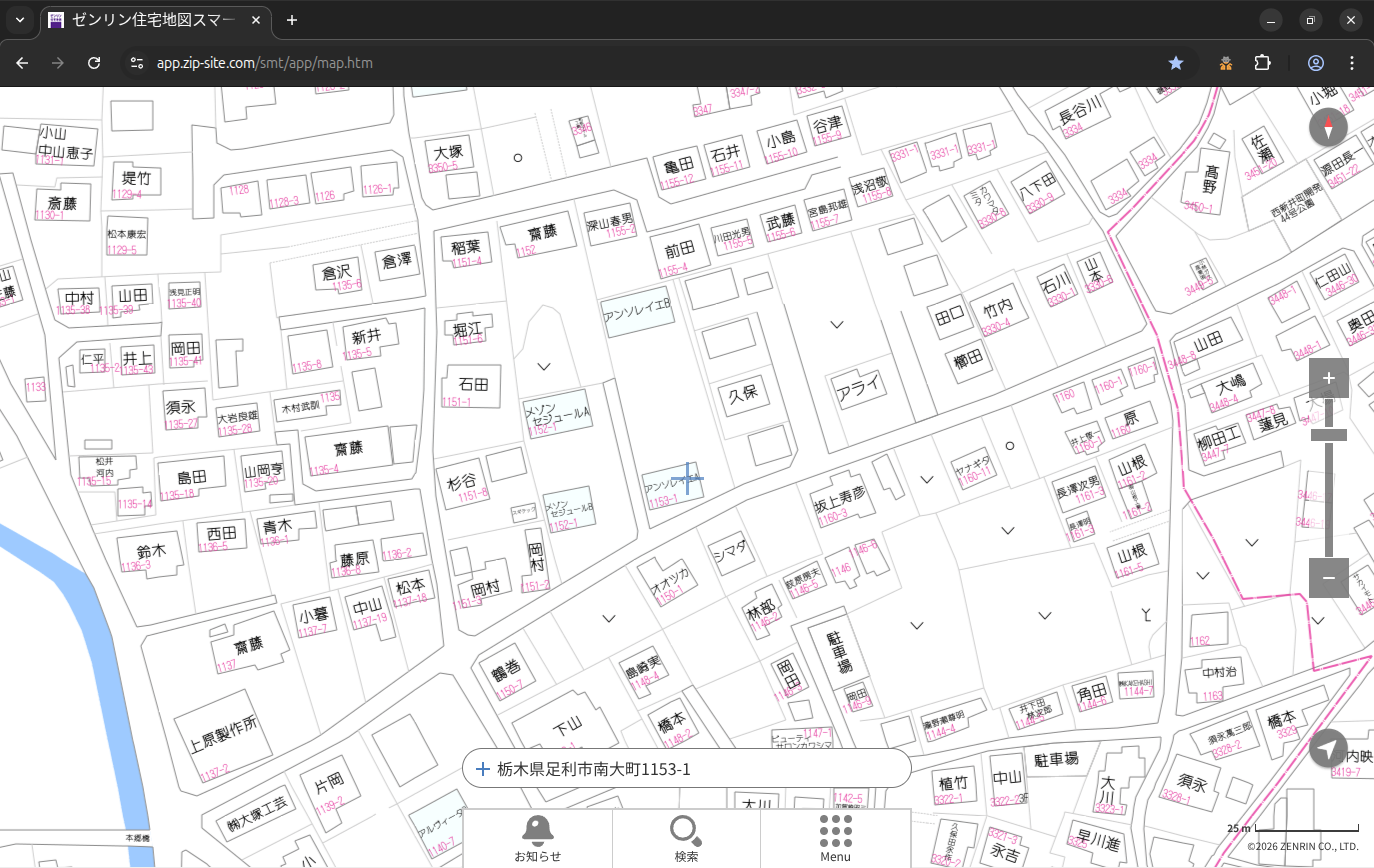Click the current location arrow icon
Image resolution: width=1374 pixels, height=868 pixels.
pyautogui.click(x=1328, y=748)
